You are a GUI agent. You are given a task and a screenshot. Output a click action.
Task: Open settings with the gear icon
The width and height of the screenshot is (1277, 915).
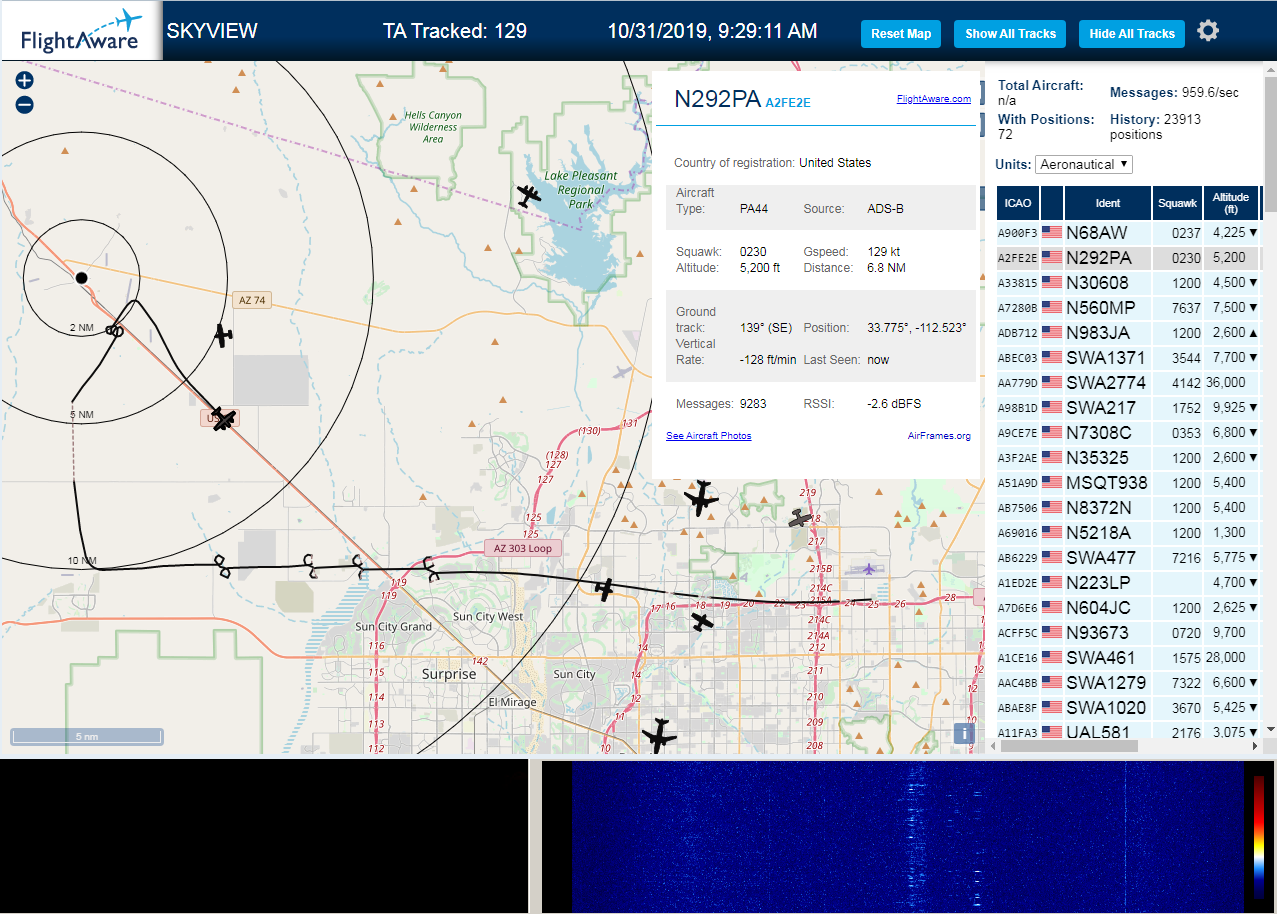point(1208,31)
